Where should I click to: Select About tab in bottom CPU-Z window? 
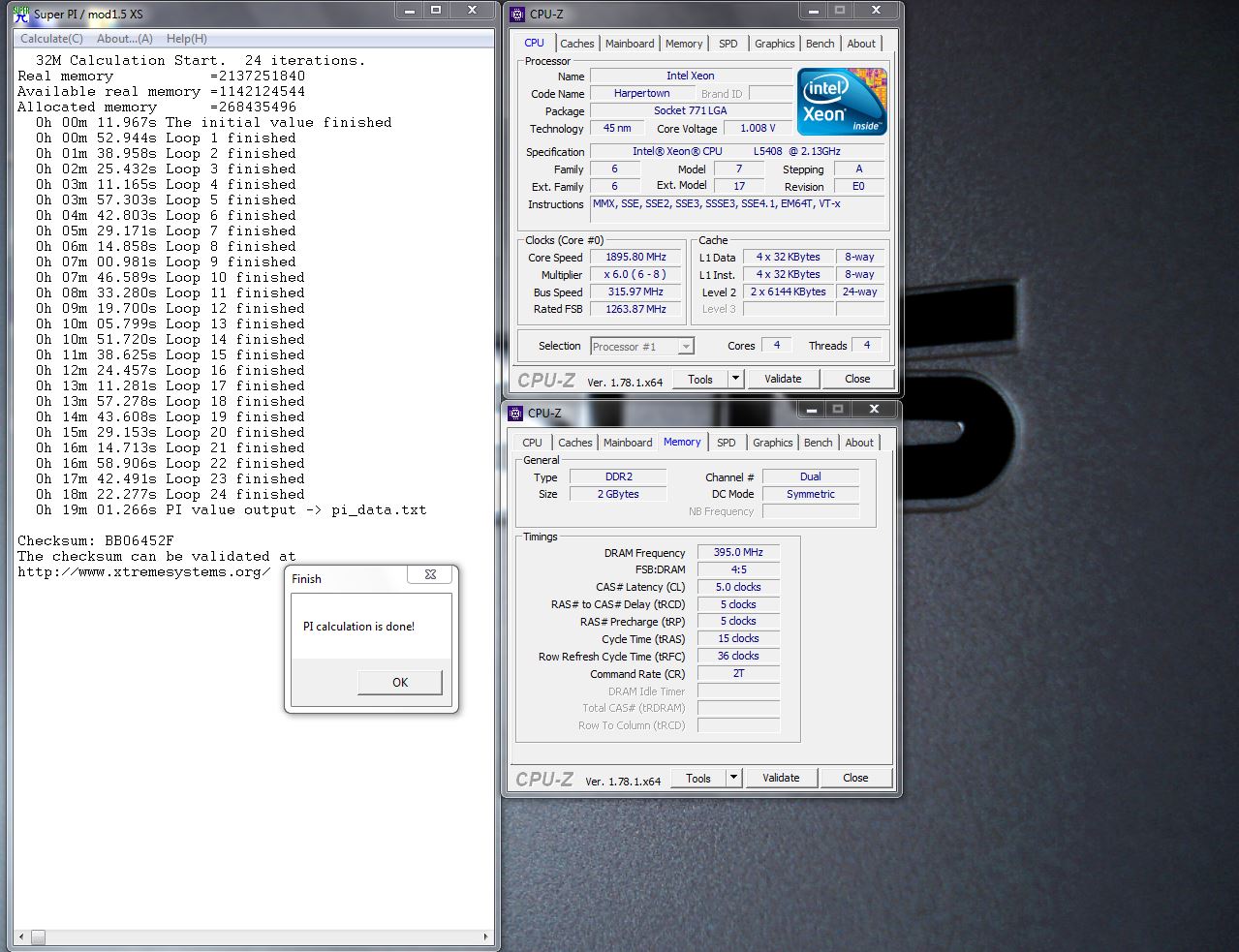pos(859,443)
